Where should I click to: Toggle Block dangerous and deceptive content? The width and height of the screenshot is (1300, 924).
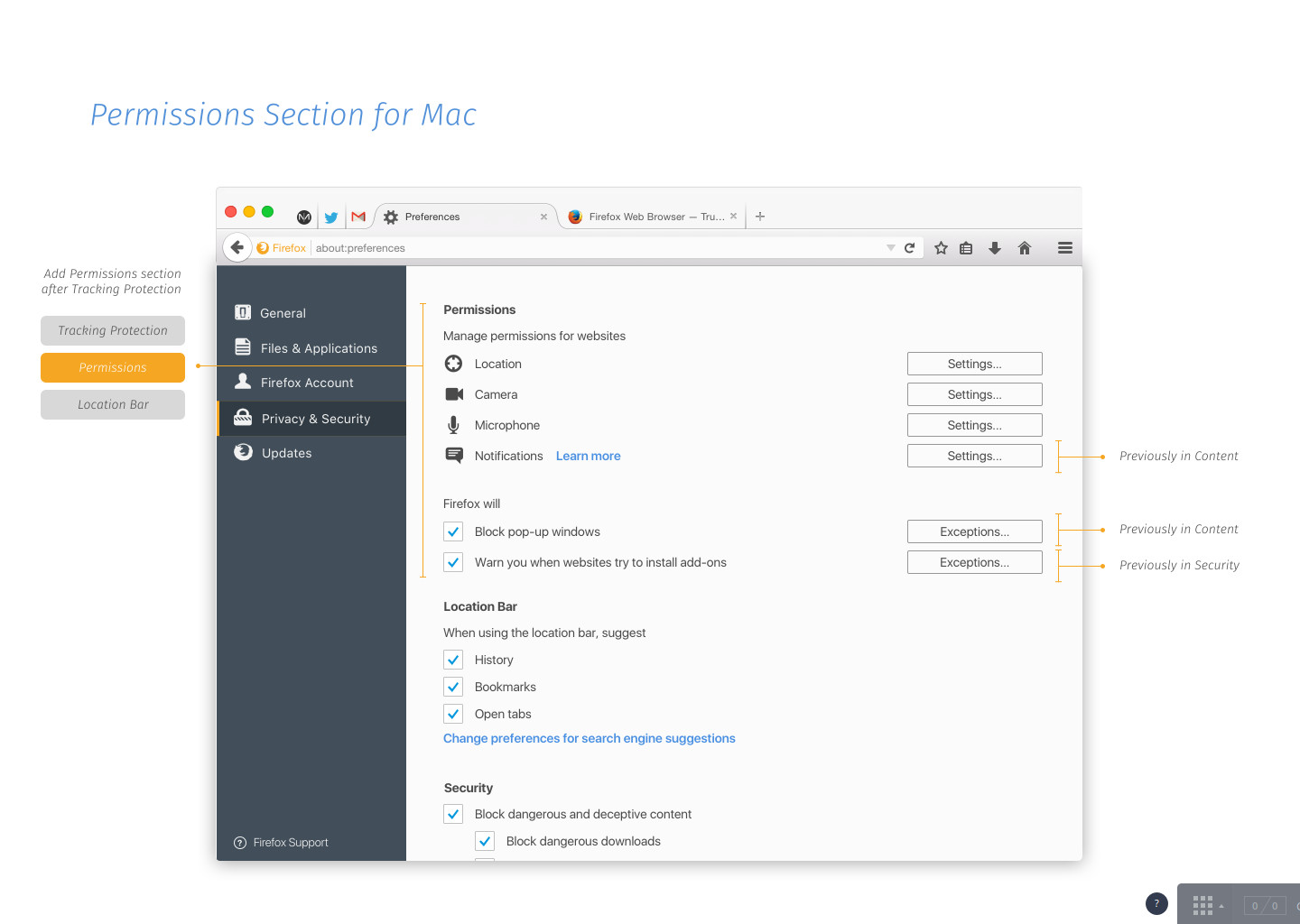[453, 814]
